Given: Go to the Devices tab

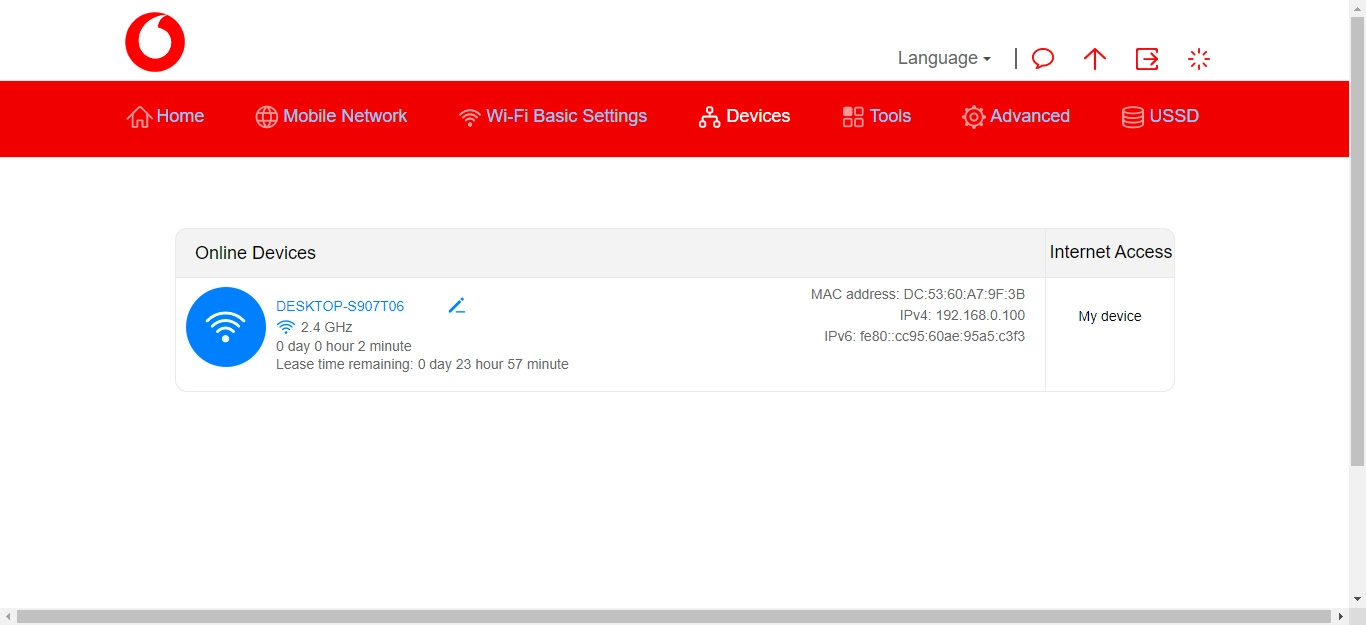Looking at the screenshot, I should (x=743, y=117).
